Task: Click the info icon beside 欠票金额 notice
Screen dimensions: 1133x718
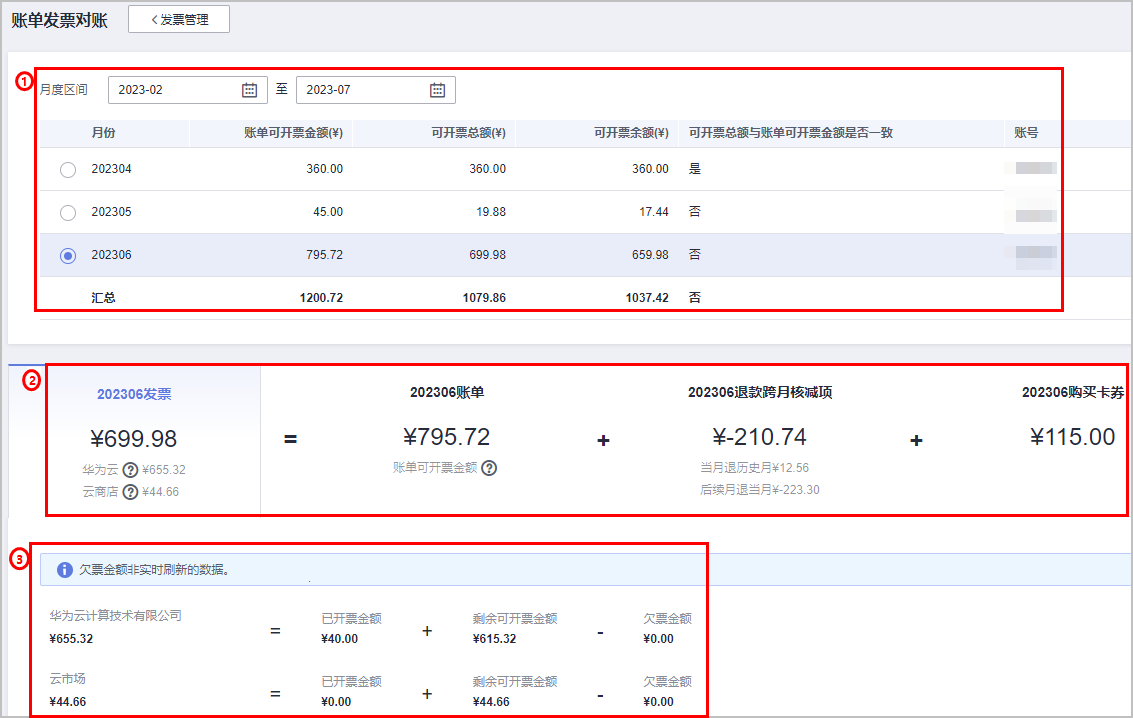Action: tap(65, 570)
